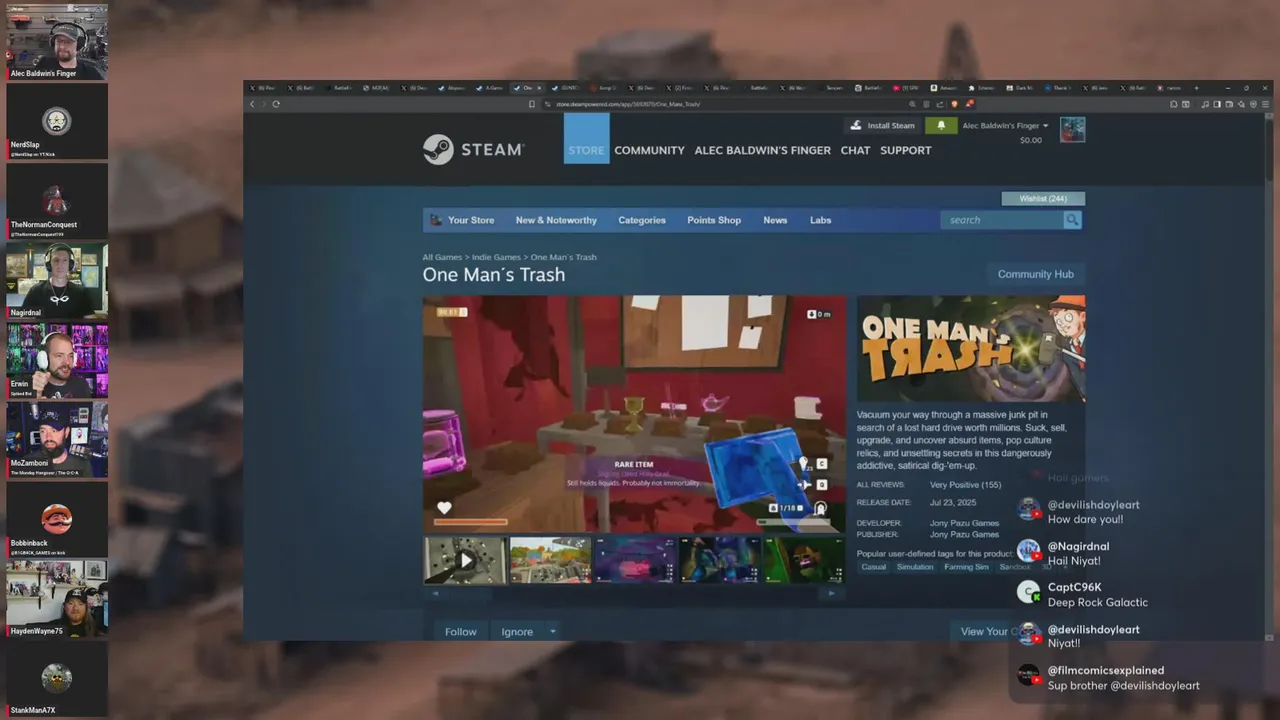Expand the Ignore options dropdown arrow
The height and width of the screenshot is (720, 1280).
[552, 631]
